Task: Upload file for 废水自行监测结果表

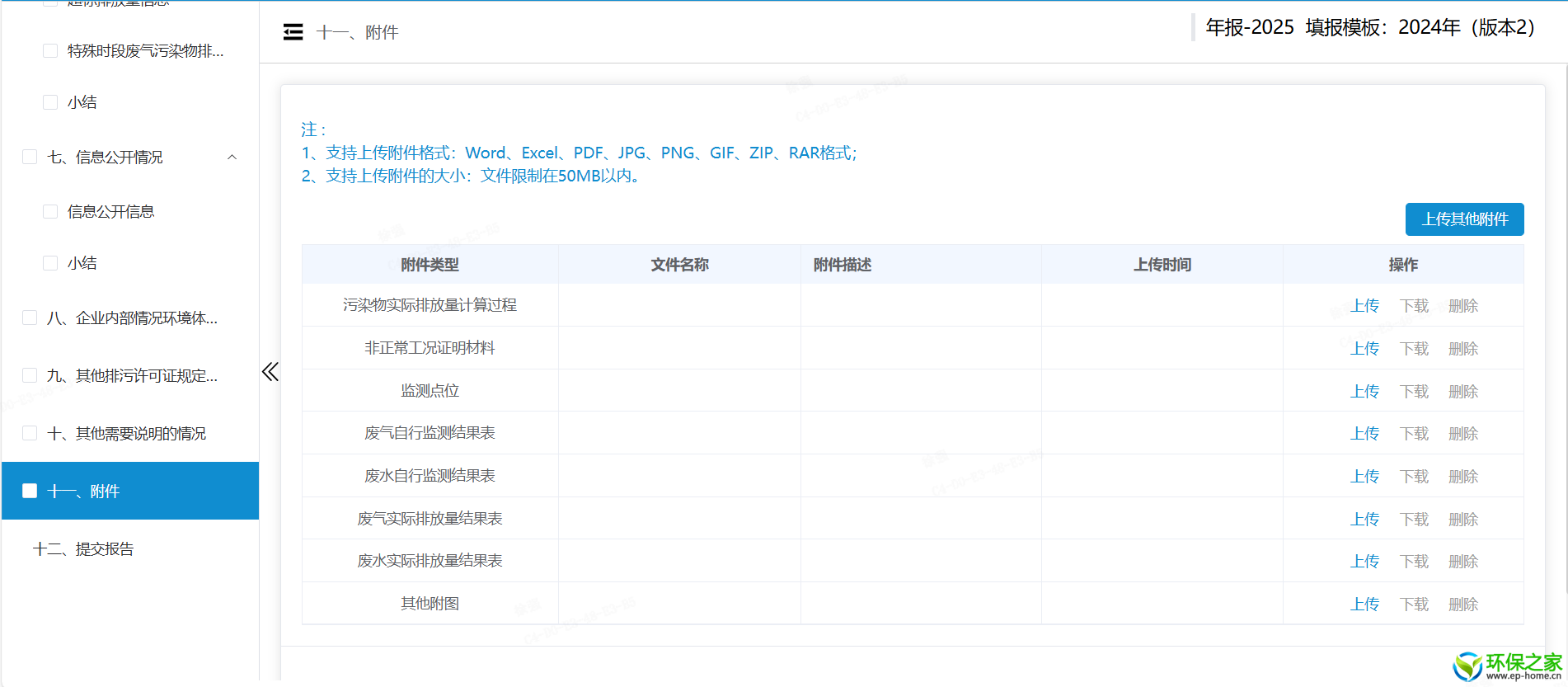Action: tap(1364, 477)
